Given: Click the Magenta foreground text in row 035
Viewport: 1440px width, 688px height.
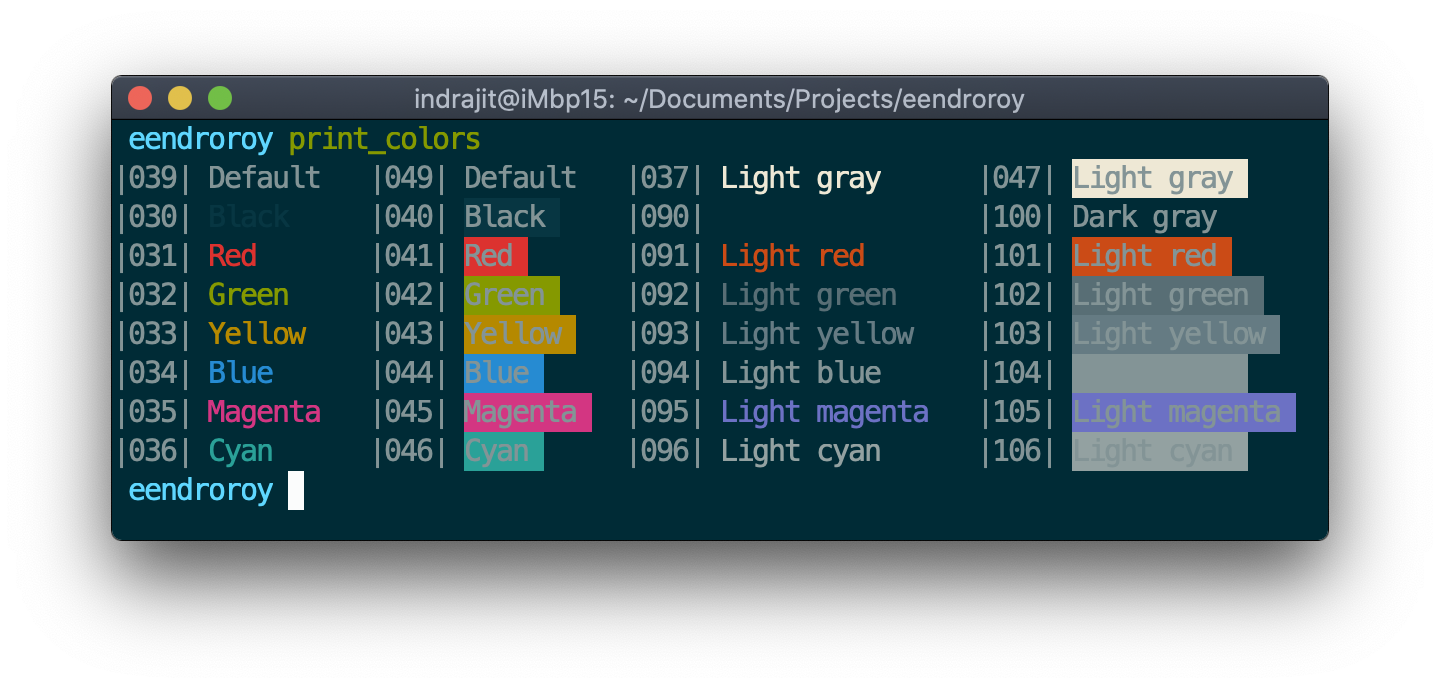Looking at the screenshot, I should (x=264, y=412).
